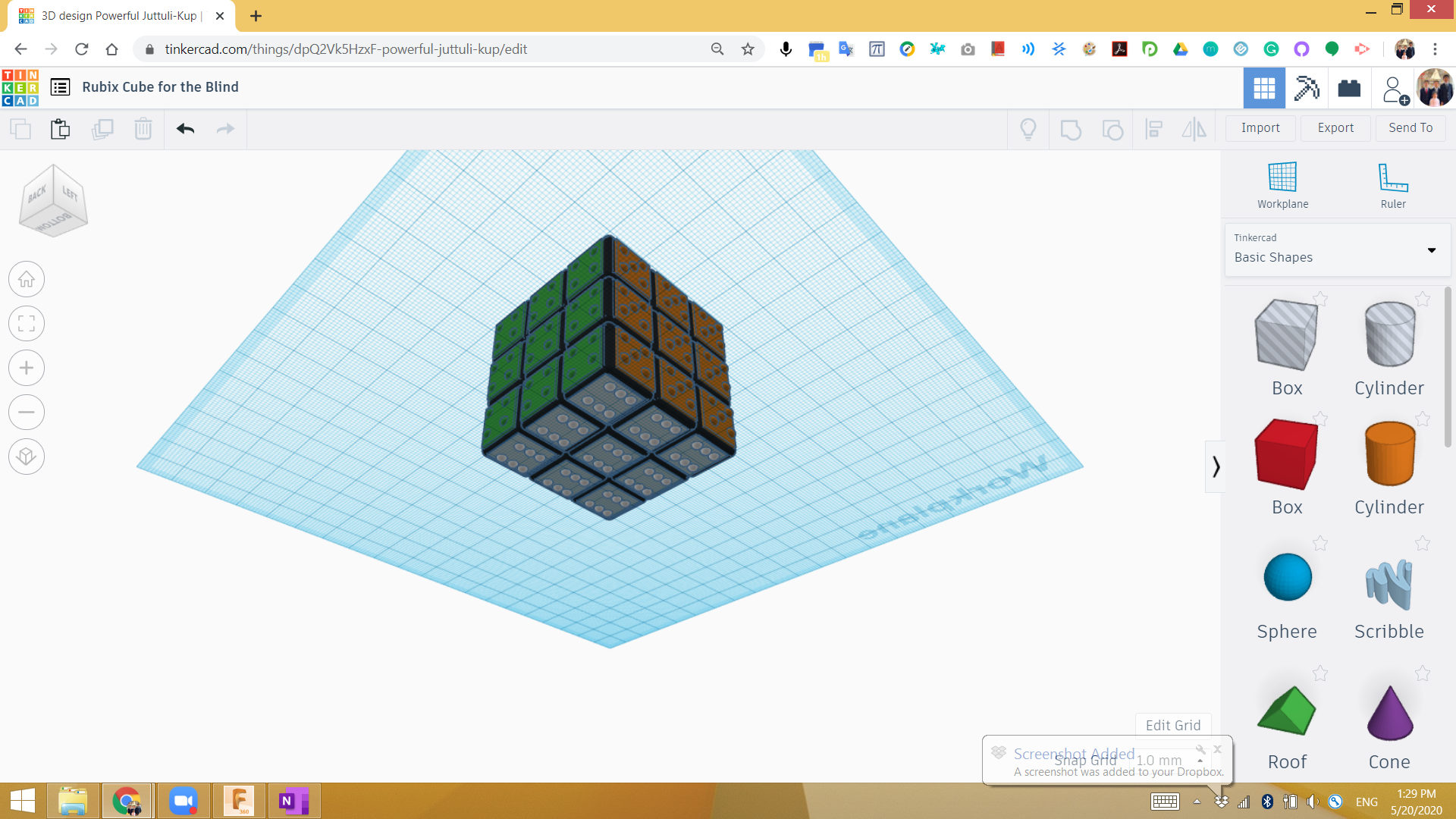Rename the design title Rubix Cube for the Blind
1456x819 pixels.
click(160, 87)
